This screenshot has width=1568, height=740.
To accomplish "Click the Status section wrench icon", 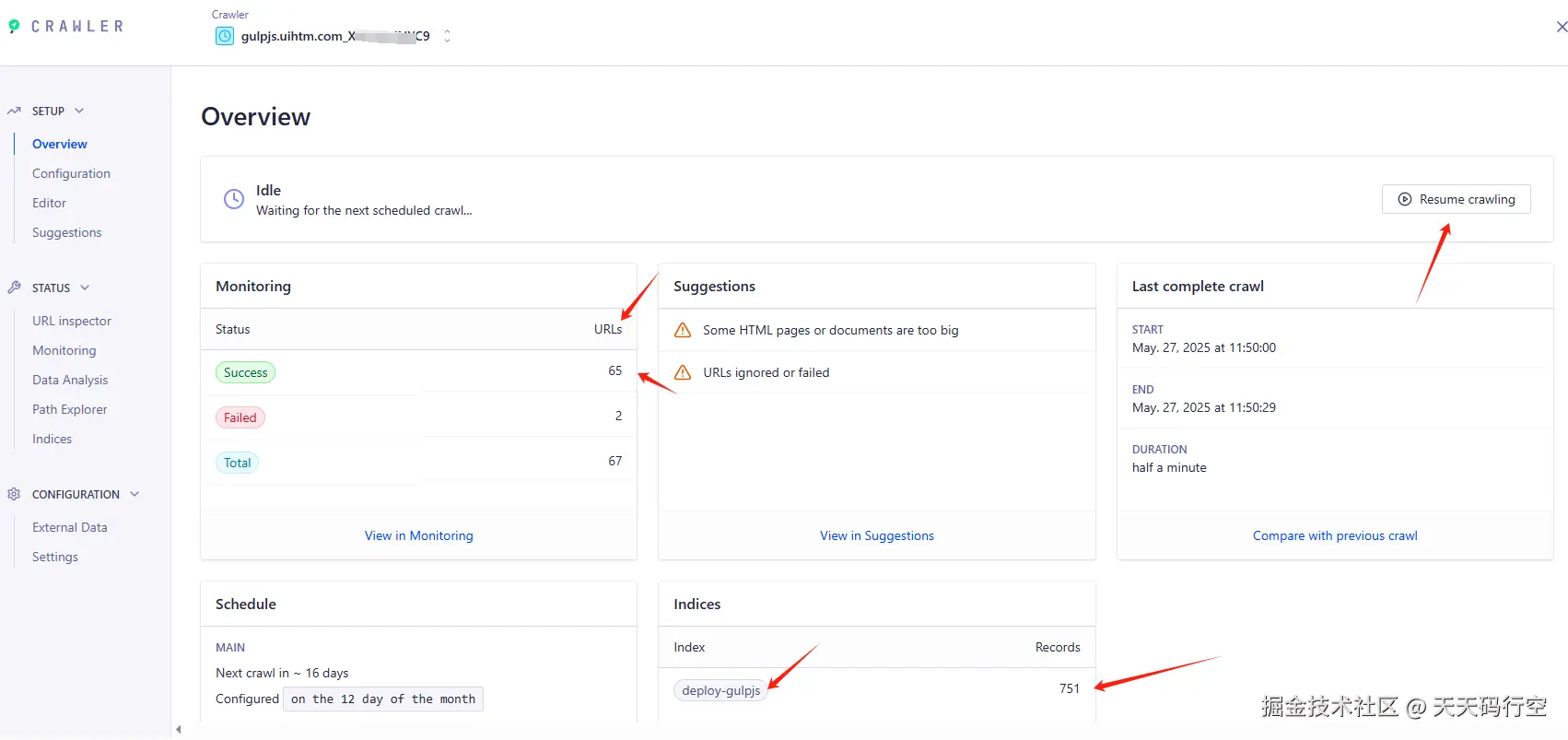I will click(14, 288).
